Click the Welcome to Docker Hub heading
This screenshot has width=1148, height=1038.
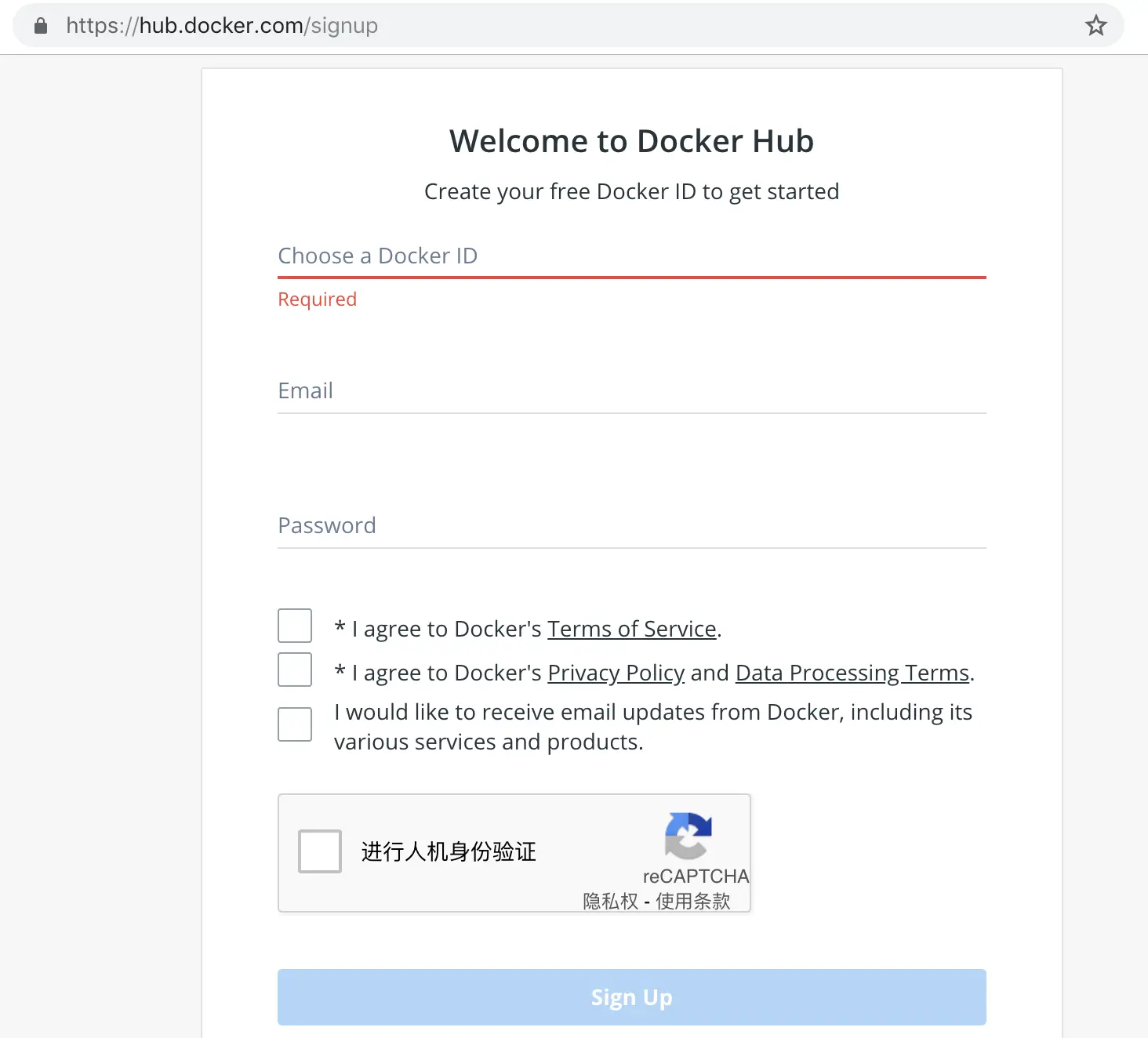[632, 141]
